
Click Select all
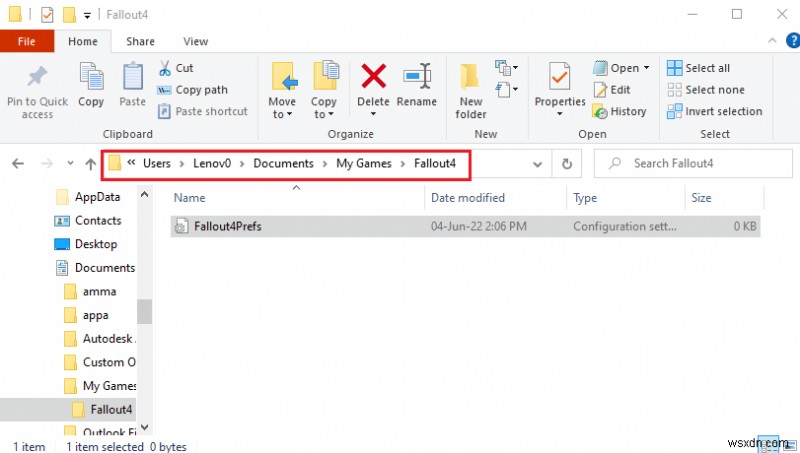[x=698, y=68]
